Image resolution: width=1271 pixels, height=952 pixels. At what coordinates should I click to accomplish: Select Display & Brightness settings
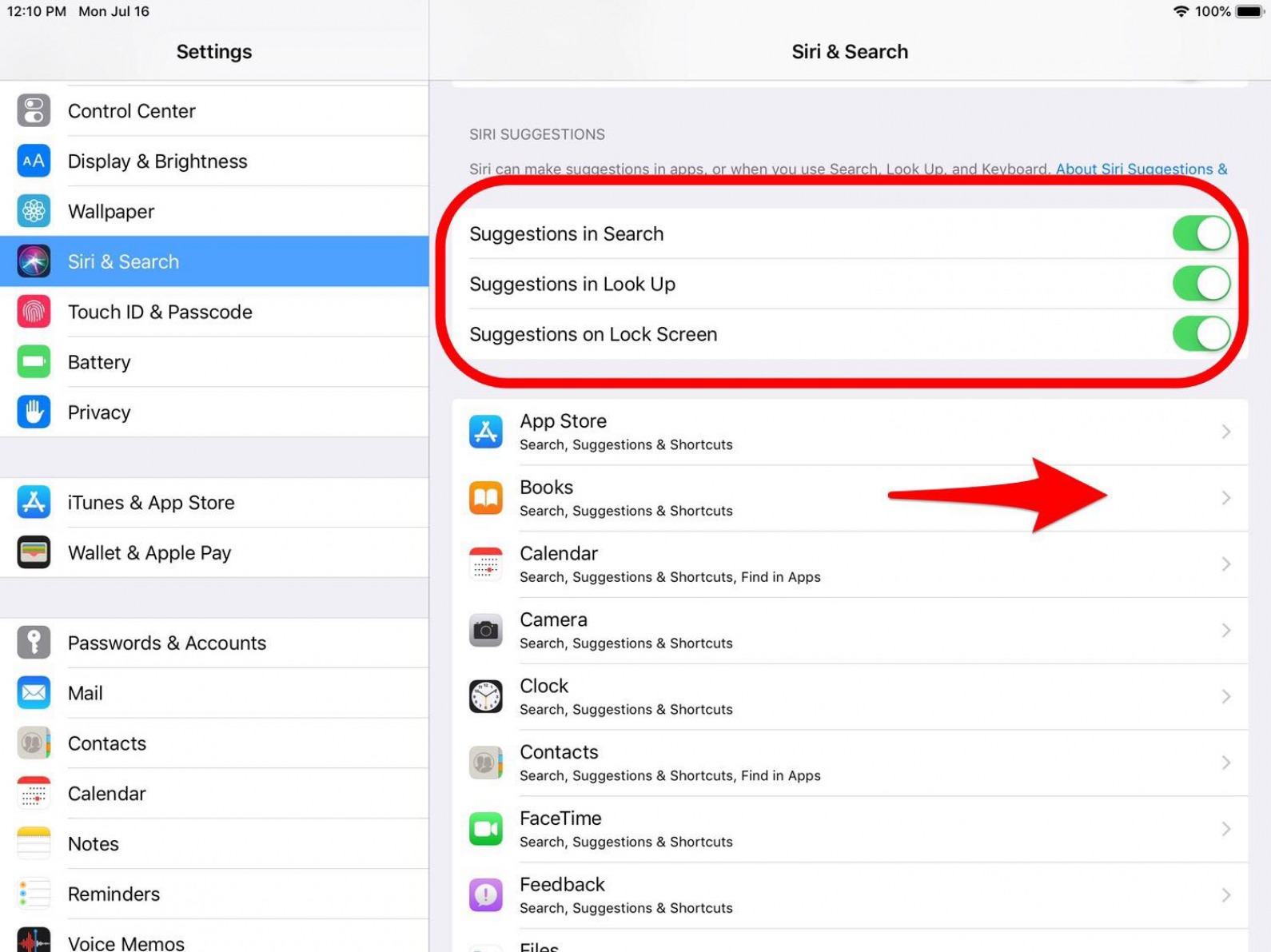214,161
